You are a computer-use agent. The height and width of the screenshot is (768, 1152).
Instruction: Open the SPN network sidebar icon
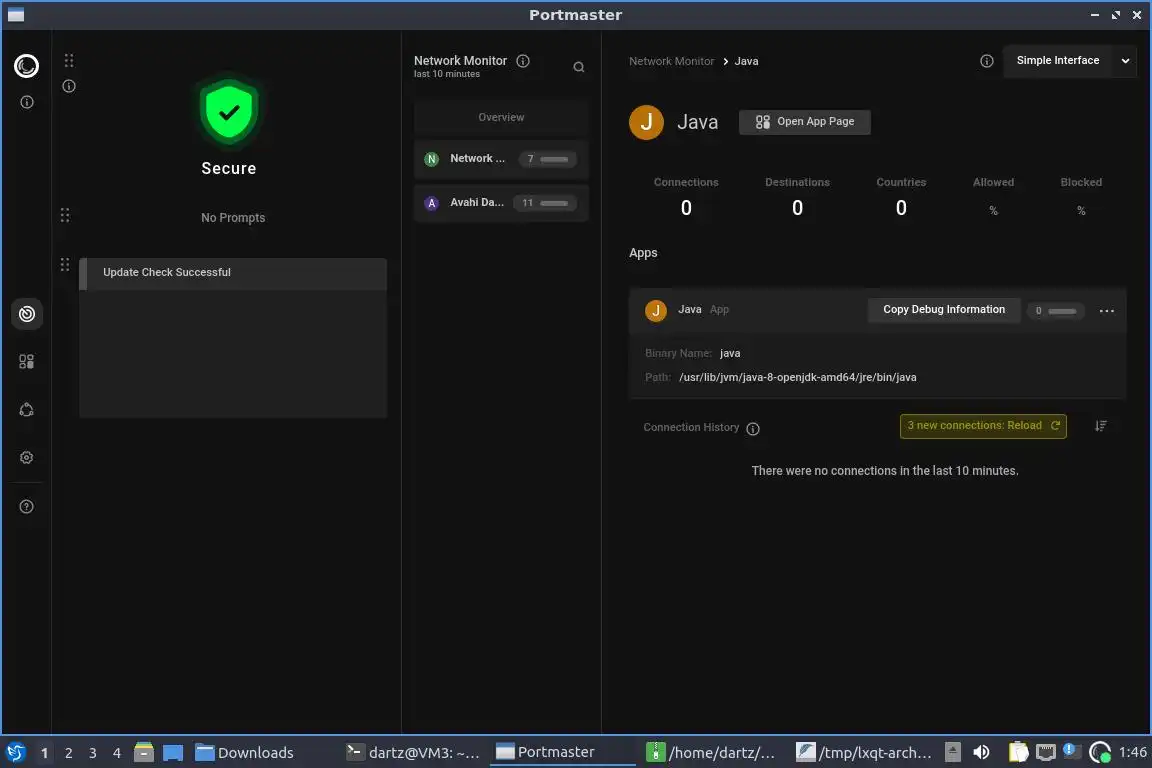pyautogui.click(x=26, y=410)
